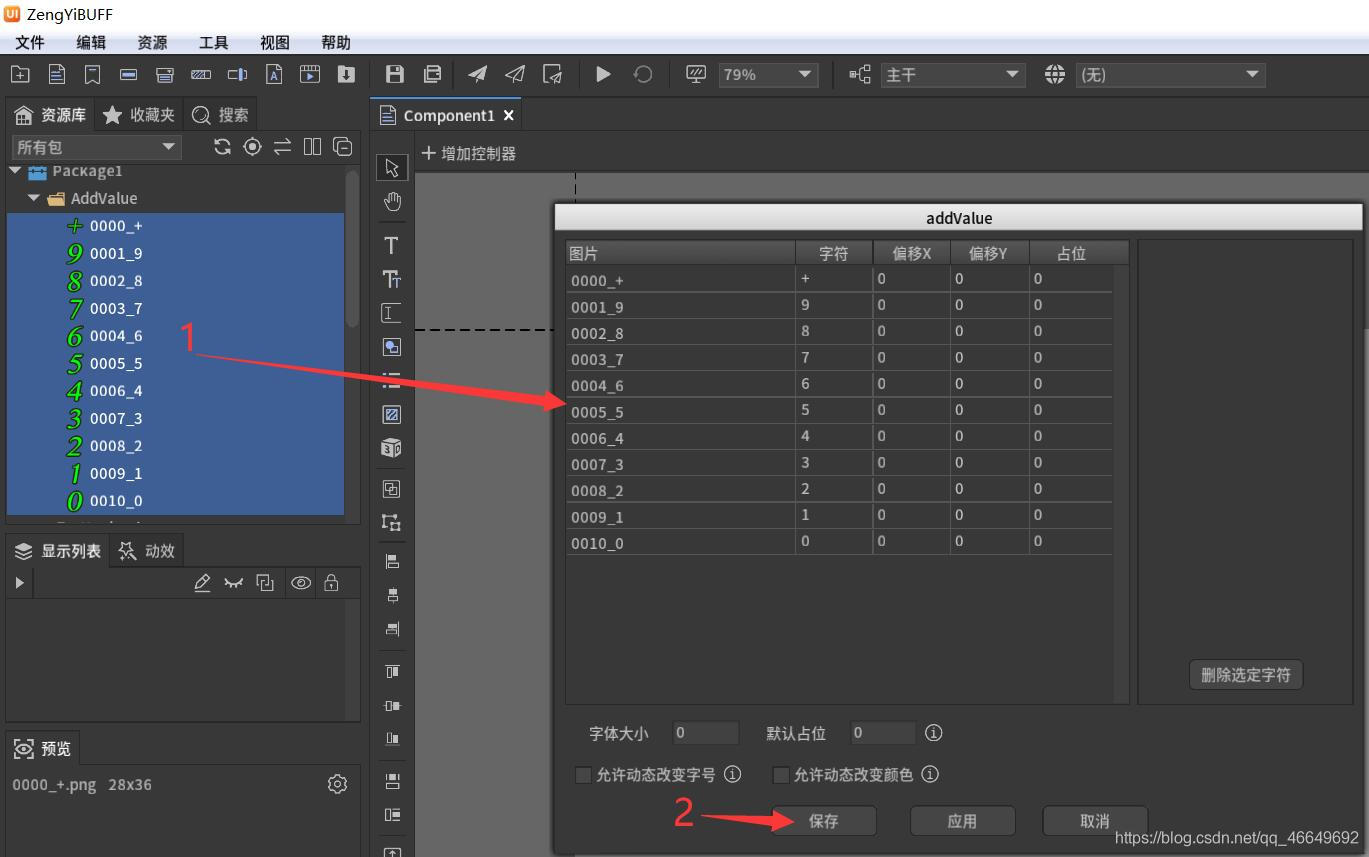Select 0005_5 row in font table
The width and height of the screenshot is (1369, 857).
839,411
